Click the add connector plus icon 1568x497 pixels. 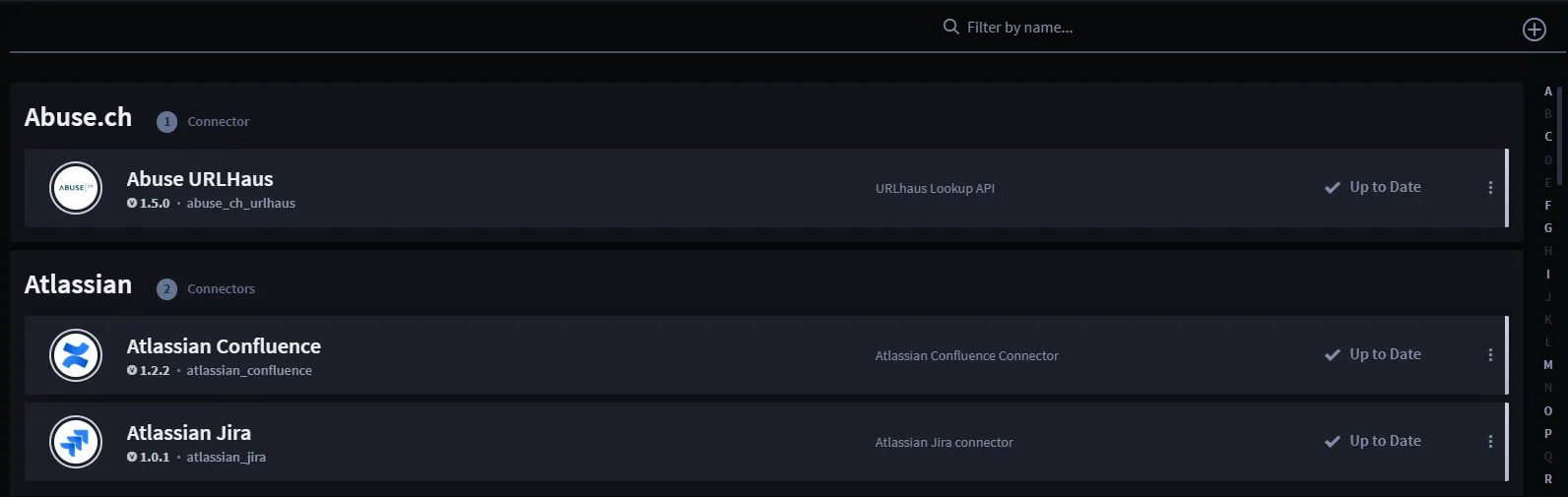[x=1534, y=30]
